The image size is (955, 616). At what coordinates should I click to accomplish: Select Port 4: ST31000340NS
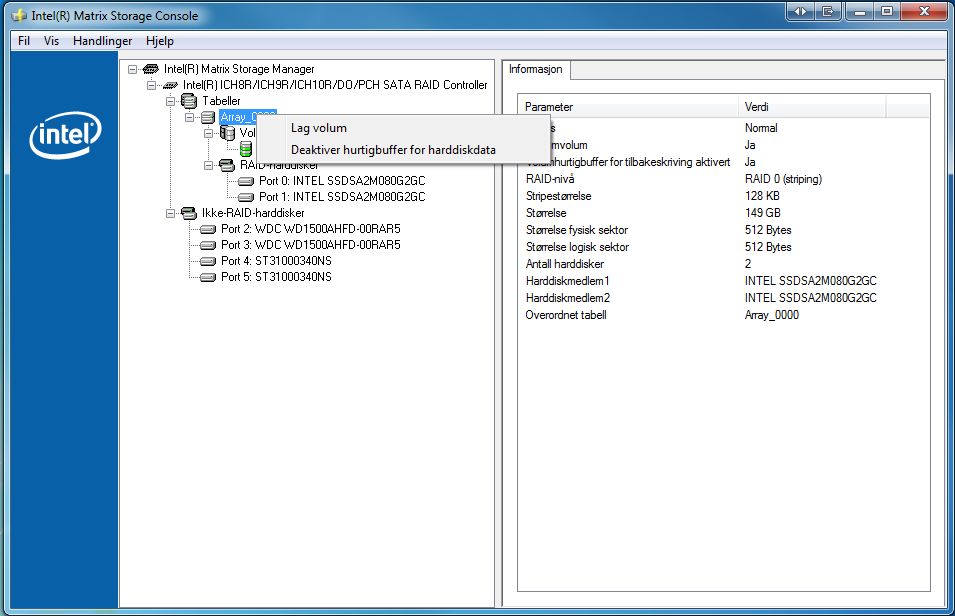click(x=276, y=261)
